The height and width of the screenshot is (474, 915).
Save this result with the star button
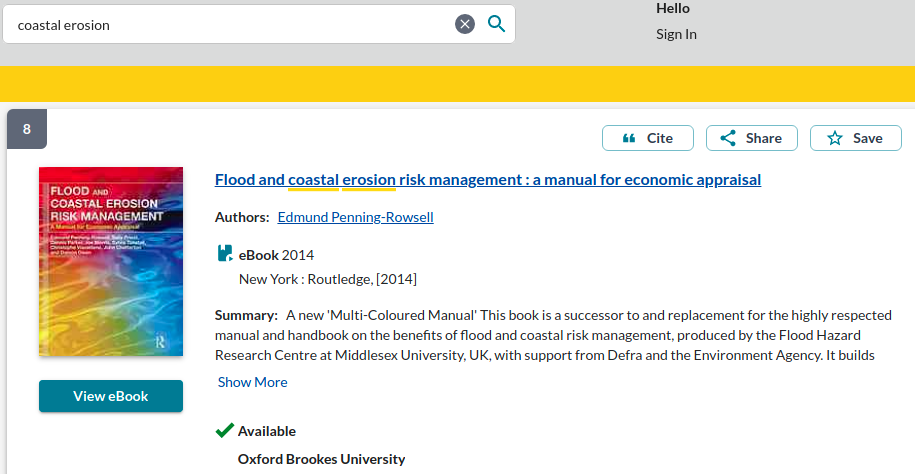click(x=855, y=138)
